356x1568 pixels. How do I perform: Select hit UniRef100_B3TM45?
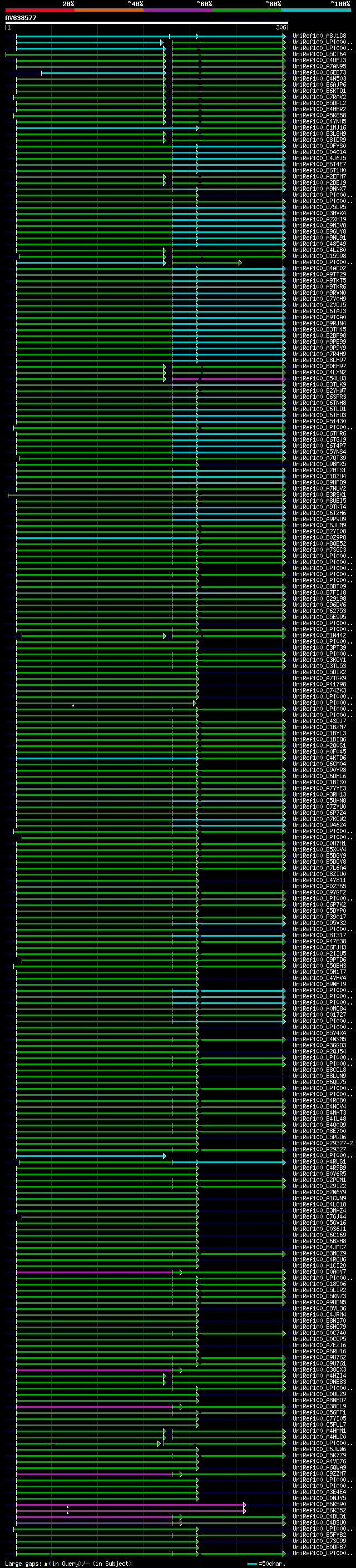[319, 329]
